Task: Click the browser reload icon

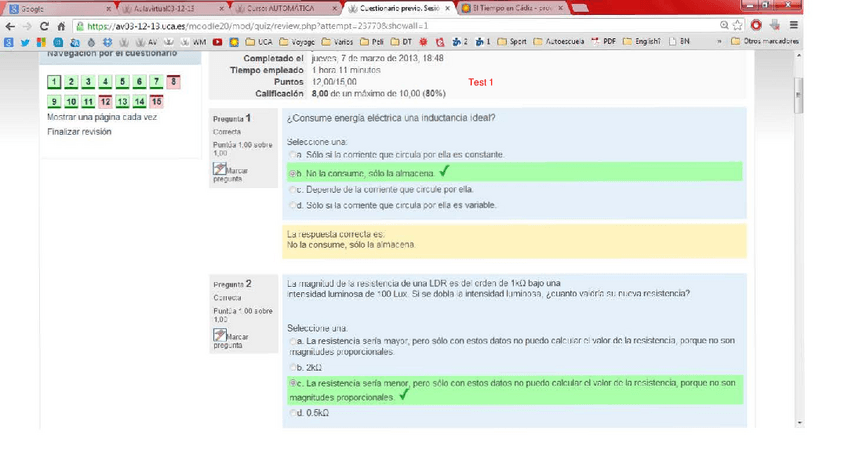Action: 45,26
